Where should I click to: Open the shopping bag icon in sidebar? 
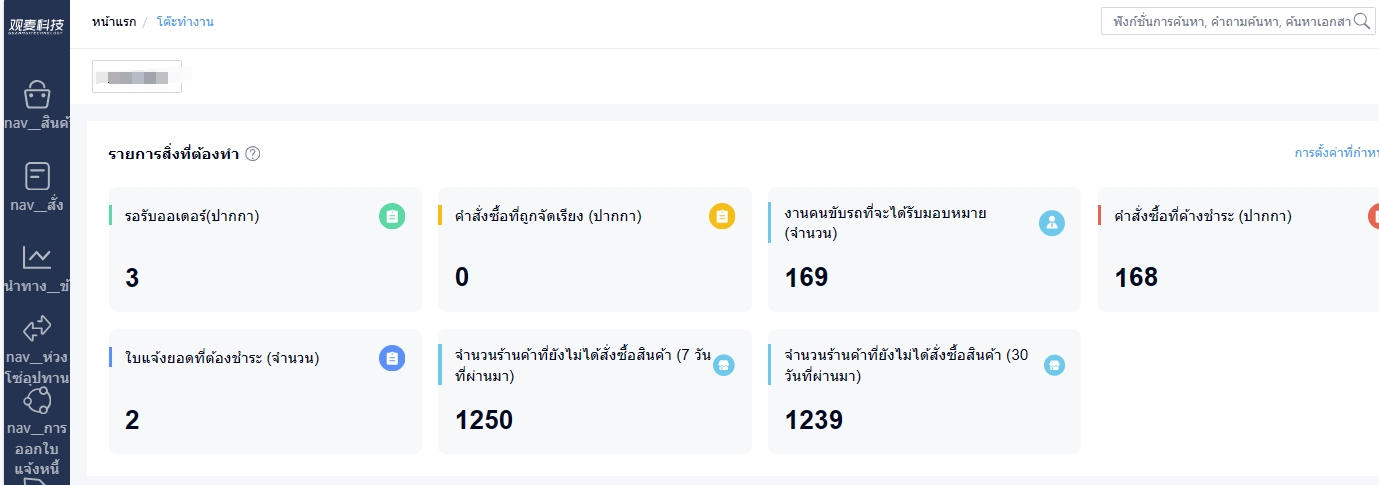(x=37, y=95)
